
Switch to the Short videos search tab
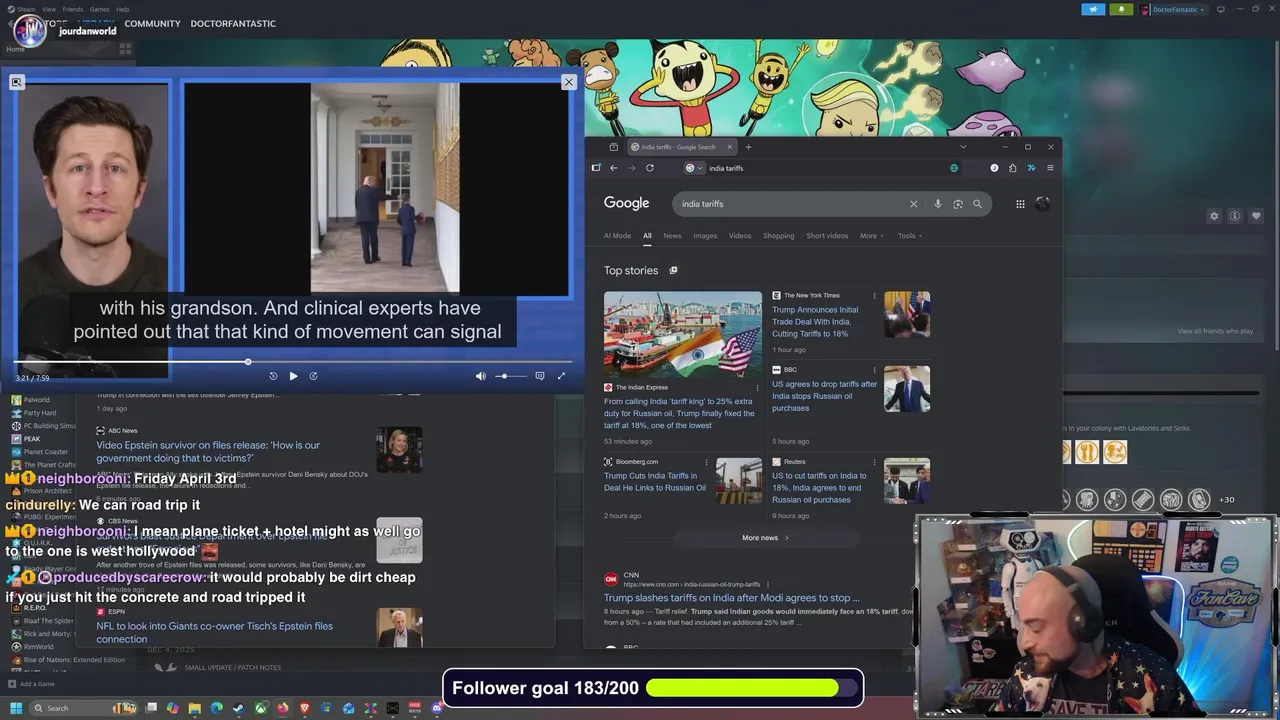(827, 236)
